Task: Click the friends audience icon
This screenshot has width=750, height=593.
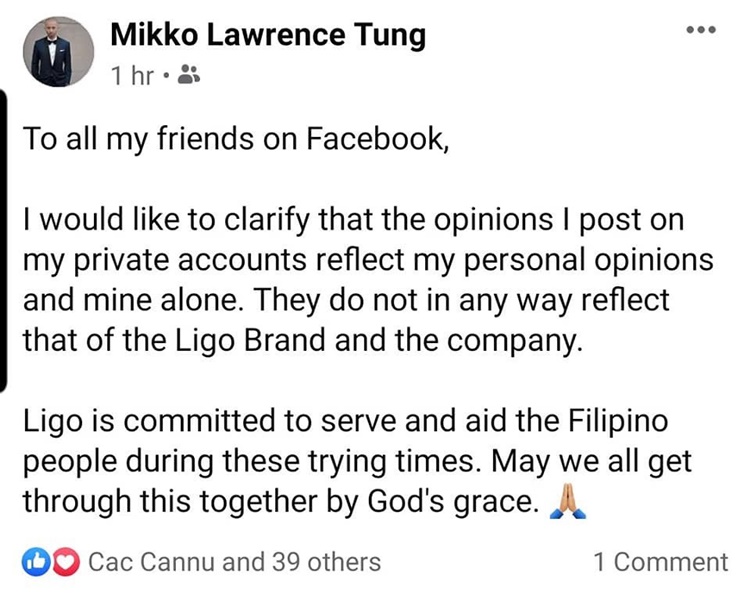Action: 187,75
